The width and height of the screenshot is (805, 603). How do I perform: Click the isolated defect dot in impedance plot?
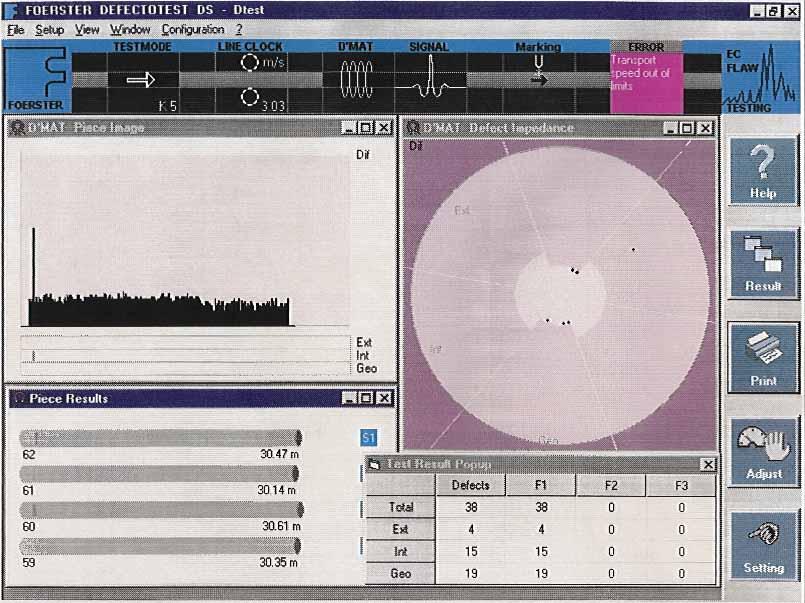pos(634,249)
